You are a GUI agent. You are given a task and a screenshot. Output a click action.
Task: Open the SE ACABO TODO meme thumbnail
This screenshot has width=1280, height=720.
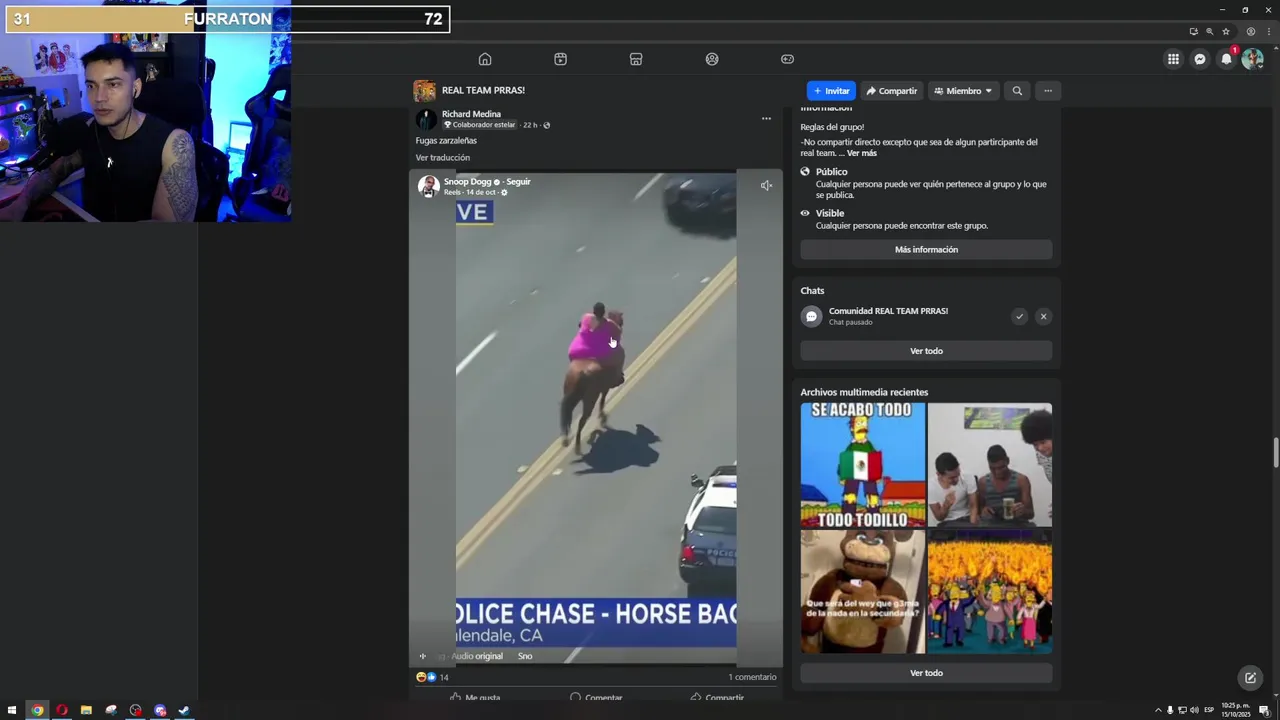click(862, 465)
